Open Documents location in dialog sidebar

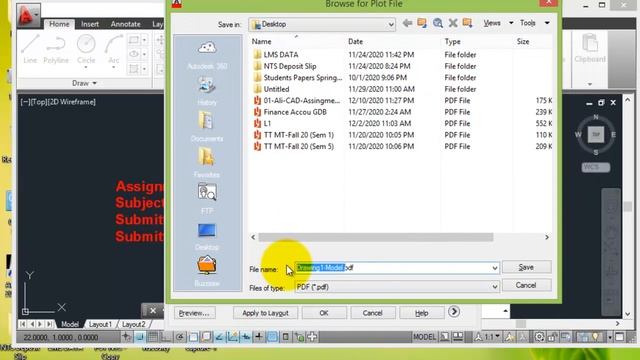point(207,127)
